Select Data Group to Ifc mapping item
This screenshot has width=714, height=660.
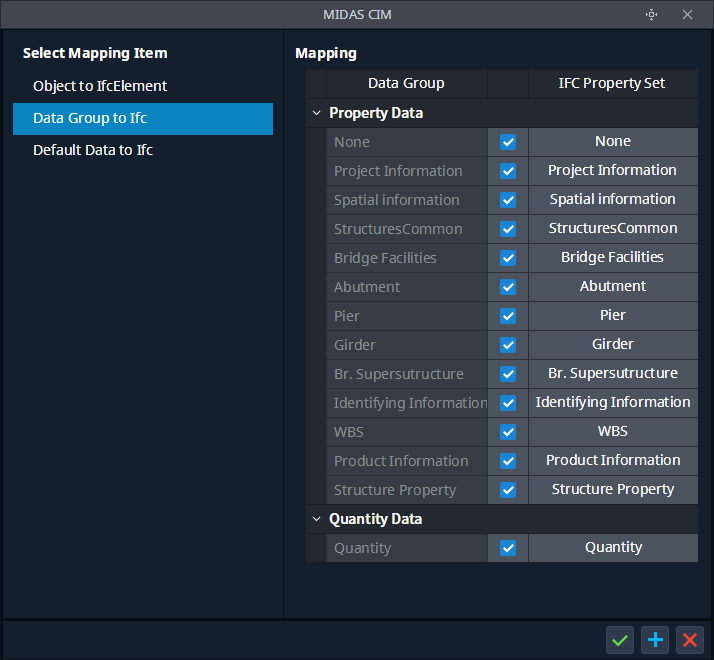[x=143, y=118]
